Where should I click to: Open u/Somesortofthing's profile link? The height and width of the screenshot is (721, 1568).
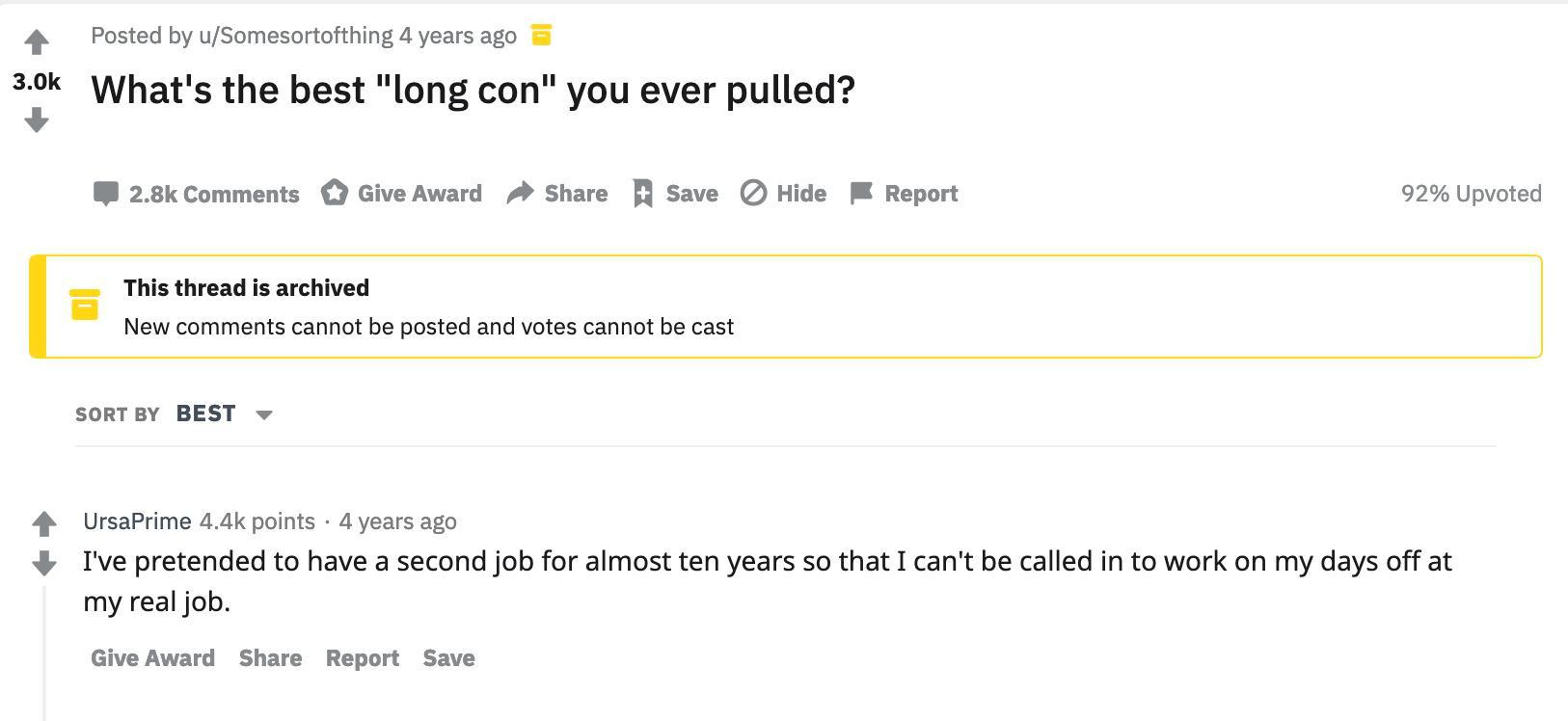click(x=295, y=36)
